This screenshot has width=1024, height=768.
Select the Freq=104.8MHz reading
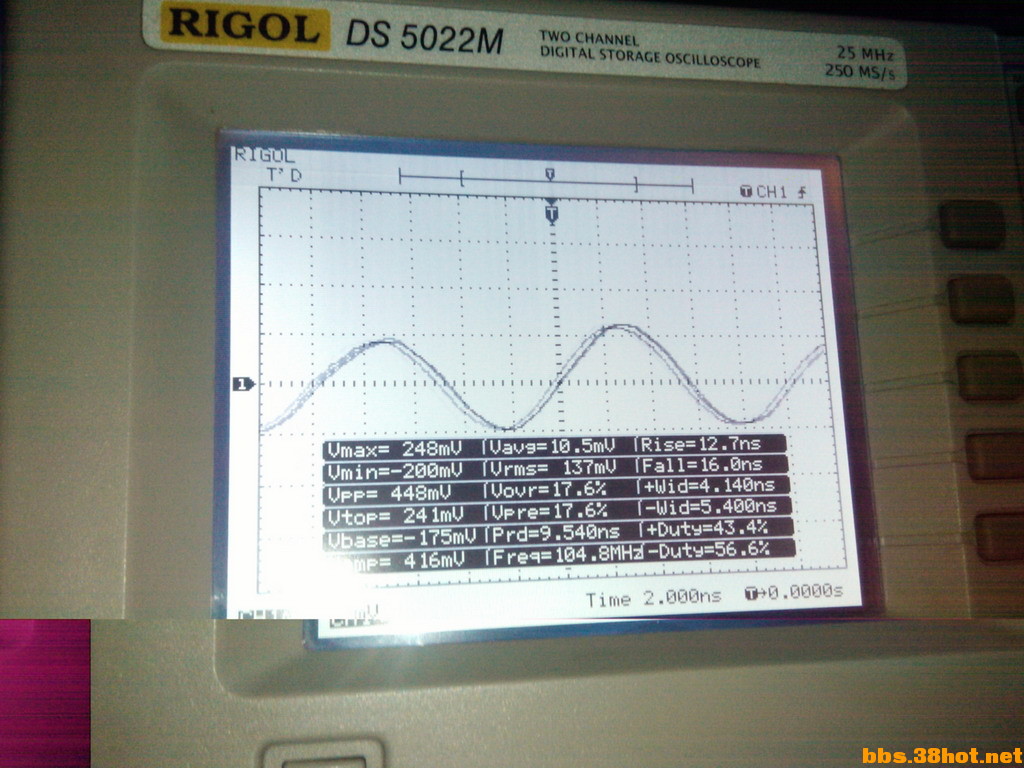566,555
